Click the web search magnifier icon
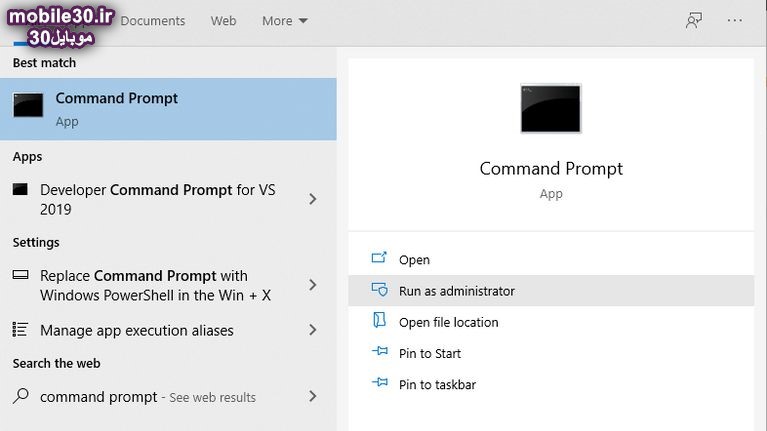 pyautogui.click(x=21, y=396)
